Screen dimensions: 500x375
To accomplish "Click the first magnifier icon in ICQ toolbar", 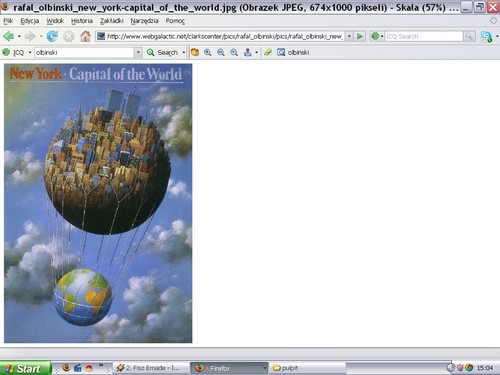I will [x=208, y=52].
